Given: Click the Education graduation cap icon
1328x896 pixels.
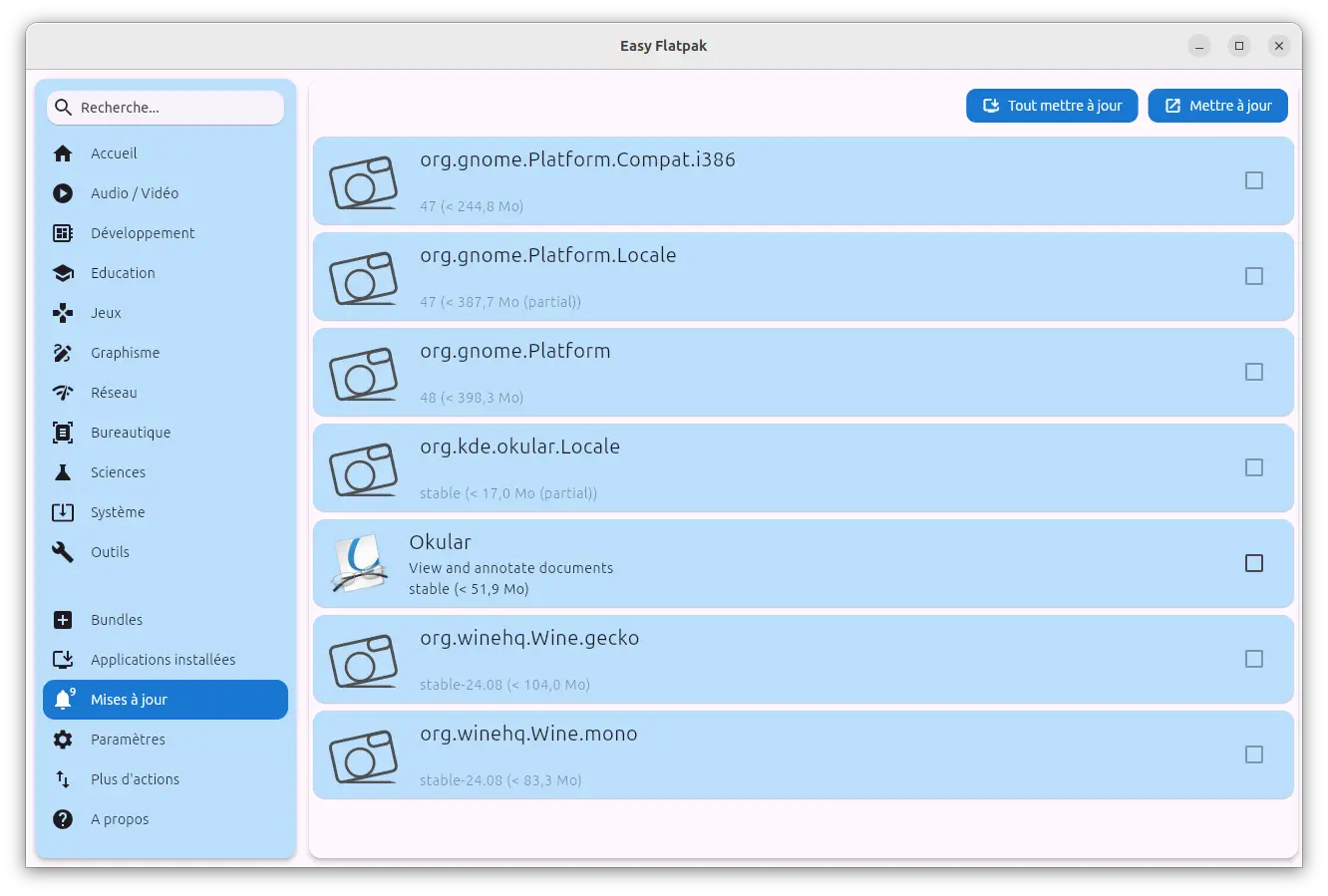Looking at the screenshot, I should (63, 273).
